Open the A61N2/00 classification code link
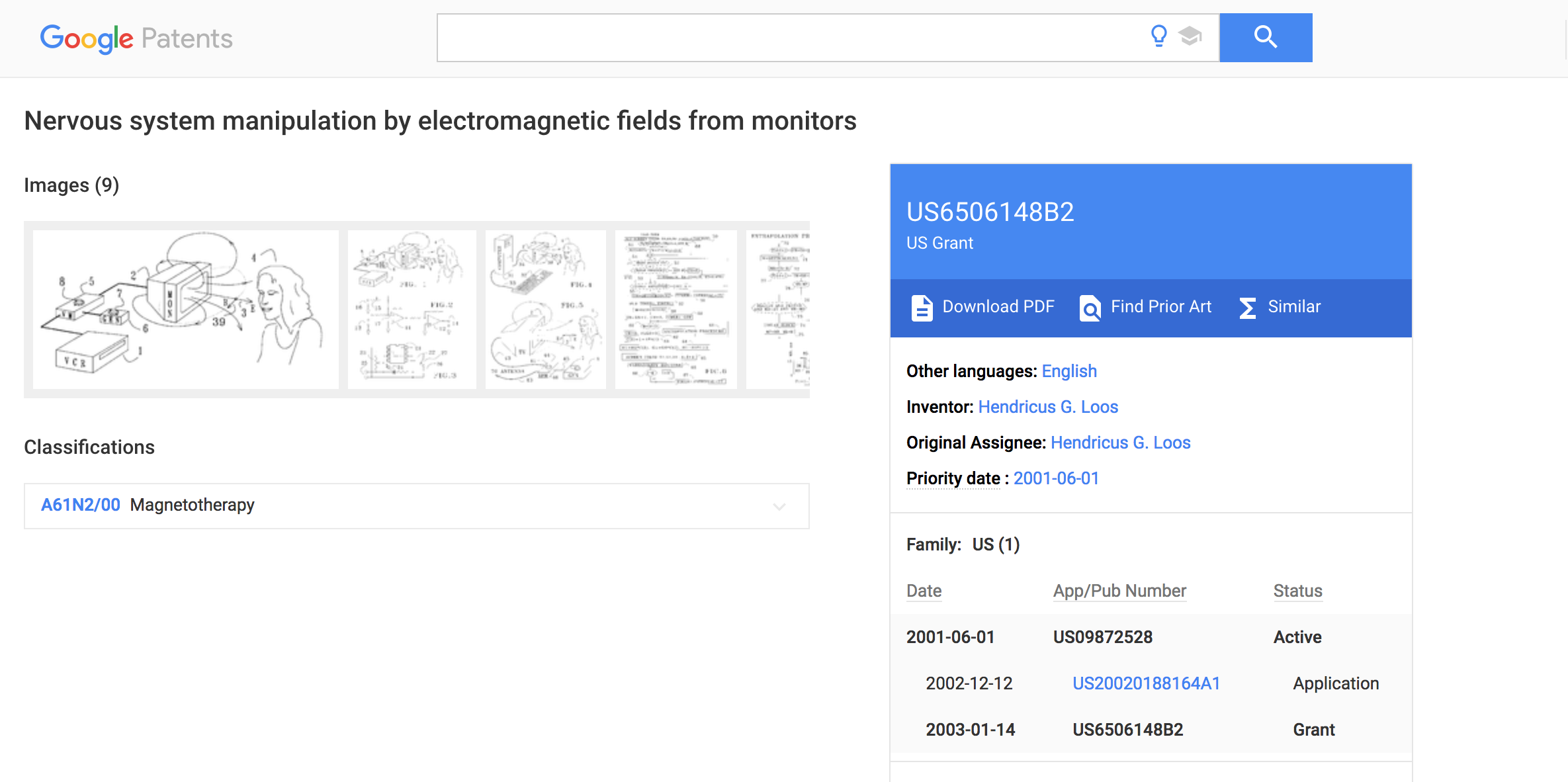1568x782 pixels. click(81, 505)
